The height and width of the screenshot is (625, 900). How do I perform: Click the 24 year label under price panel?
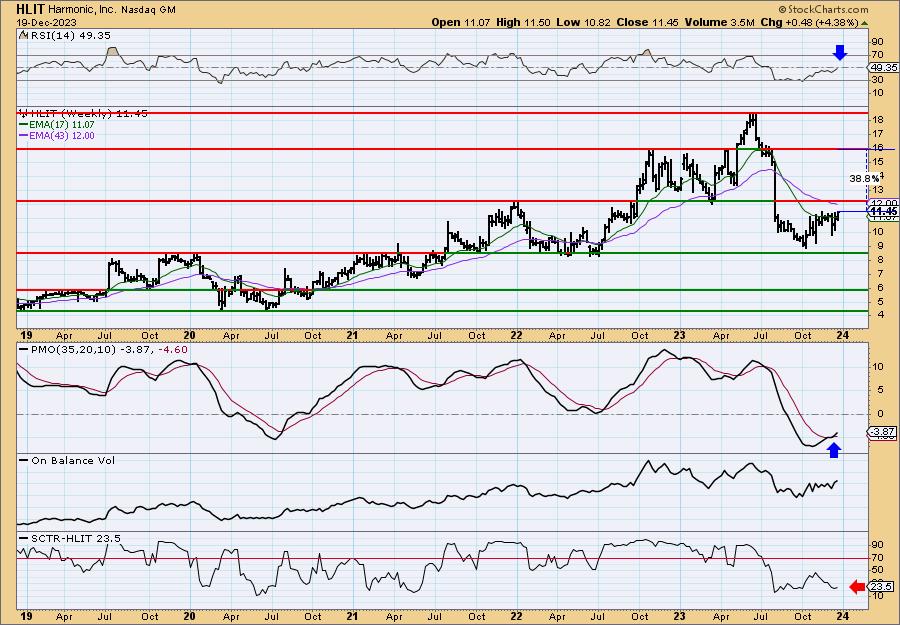coord(842,335)
